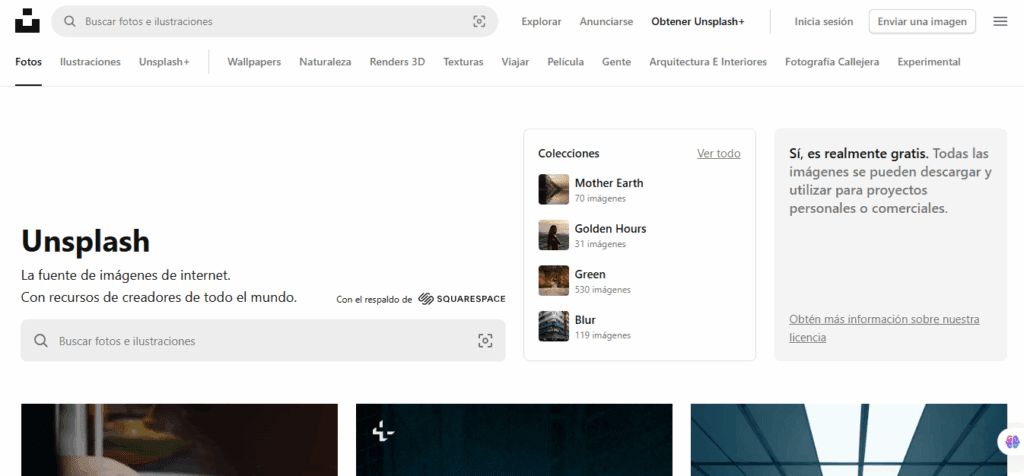
Task: Click Enviar una imagen button
Action: [922, 22]
